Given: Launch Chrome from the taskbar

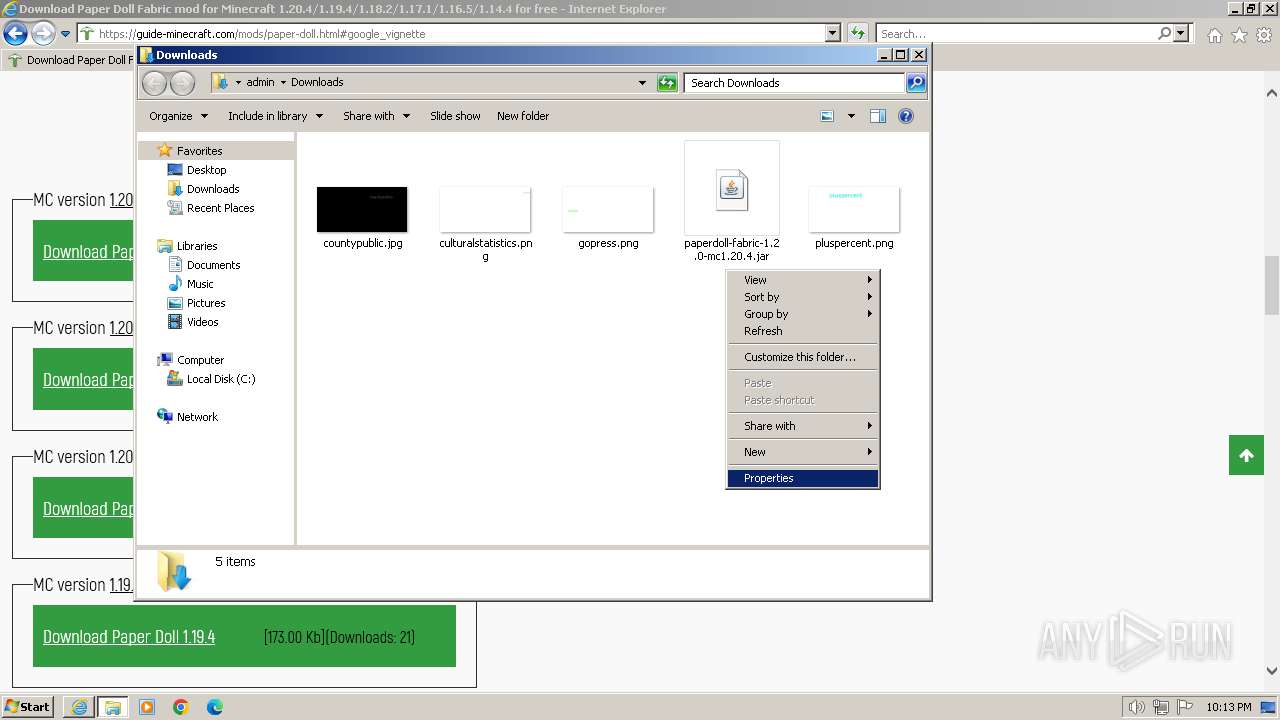Looking at the screenshot, I should 181,707.
